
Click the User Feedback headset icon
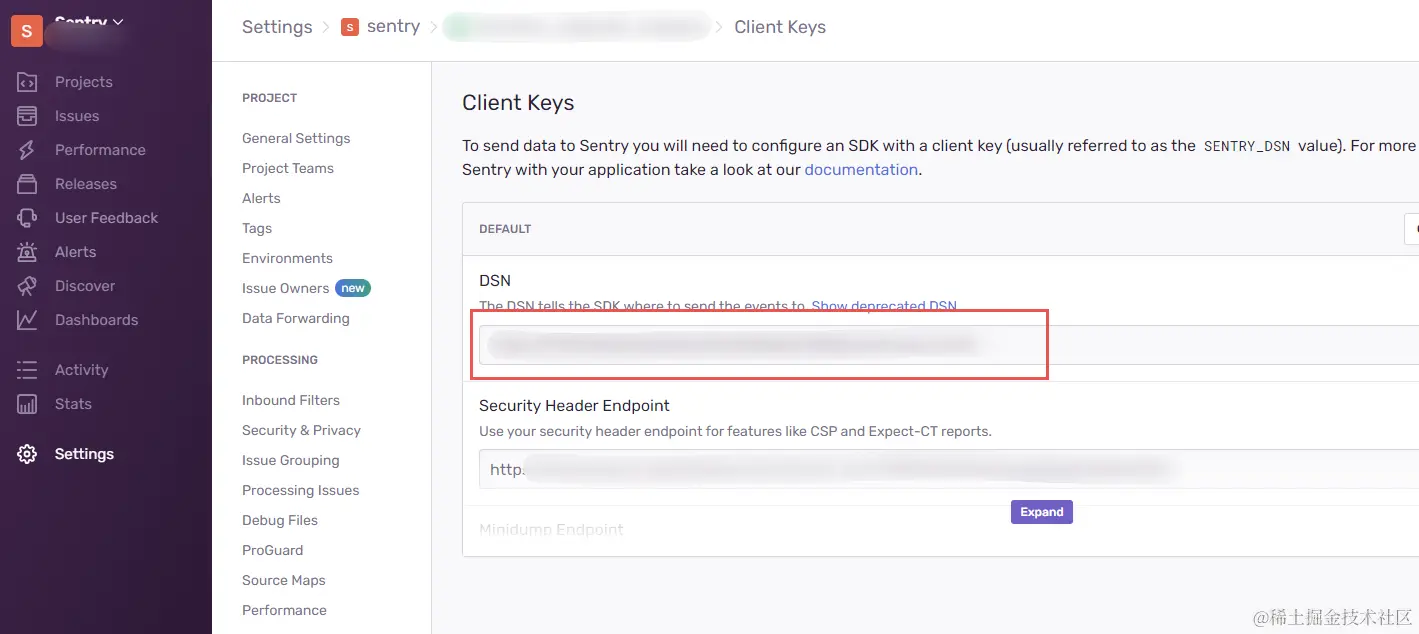pos(27,218)
